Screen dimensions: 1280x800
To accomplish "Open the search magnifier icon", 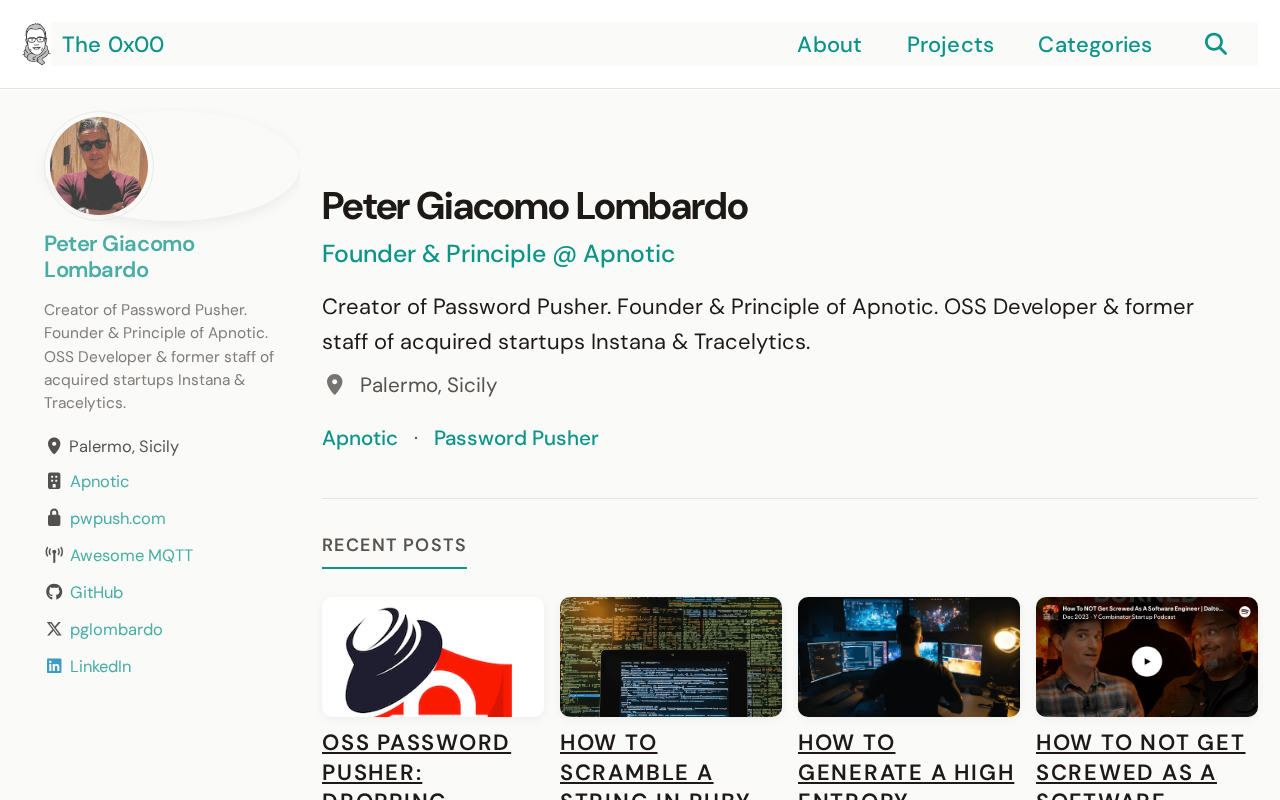I will pyautogui.click(x=1215, y=44).
